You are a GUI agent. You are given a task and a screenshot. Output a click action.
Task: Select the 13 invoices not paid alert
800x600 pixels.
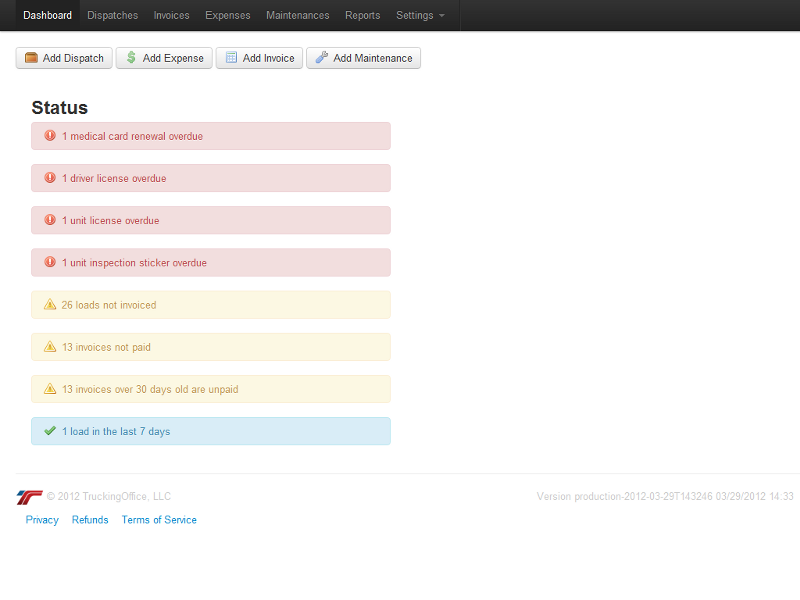coord(210,347)
